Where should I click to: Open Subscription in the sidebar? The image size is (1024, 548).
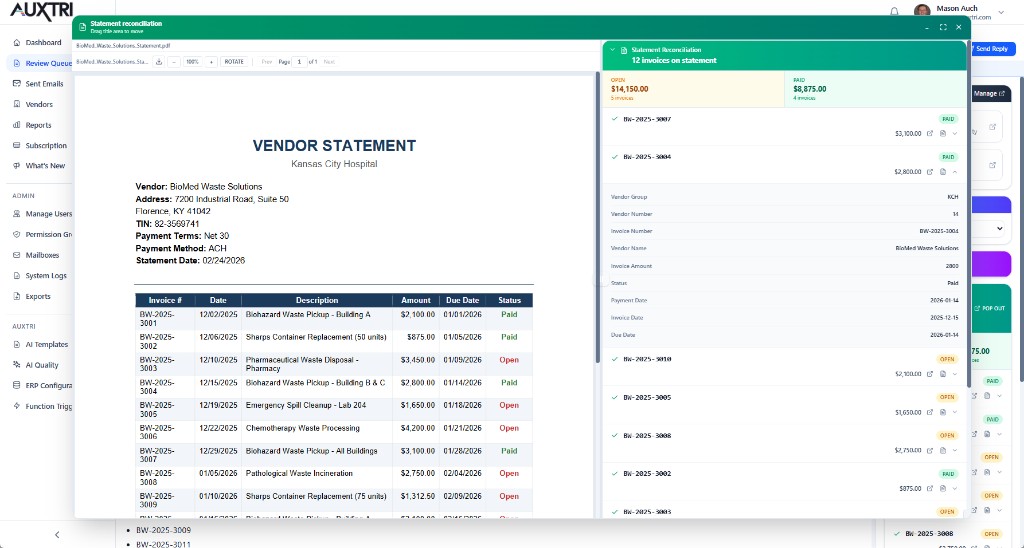click(40, 146)
